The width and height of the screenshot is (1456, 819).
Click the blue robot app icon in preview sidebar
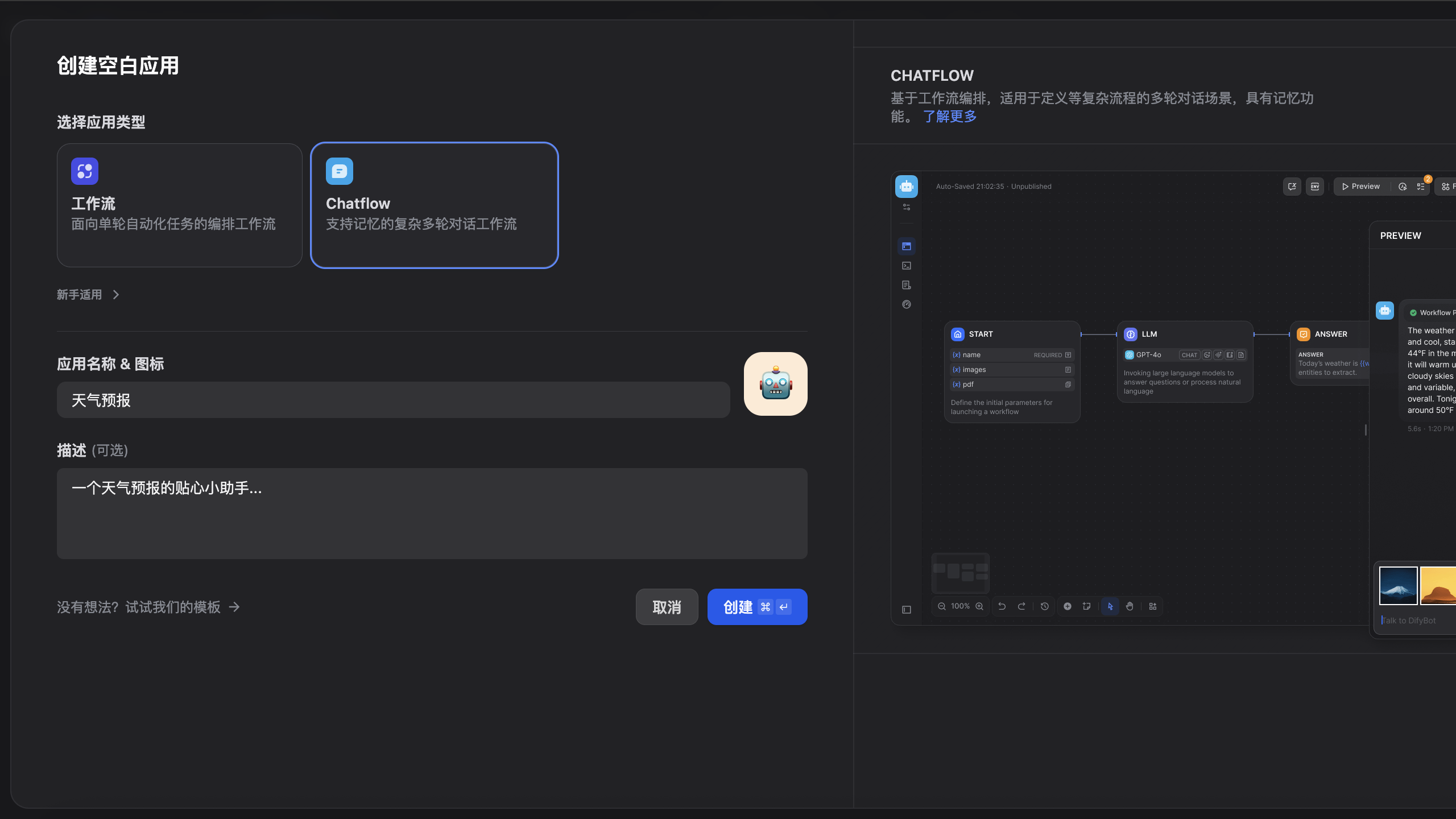click(906, 187)
